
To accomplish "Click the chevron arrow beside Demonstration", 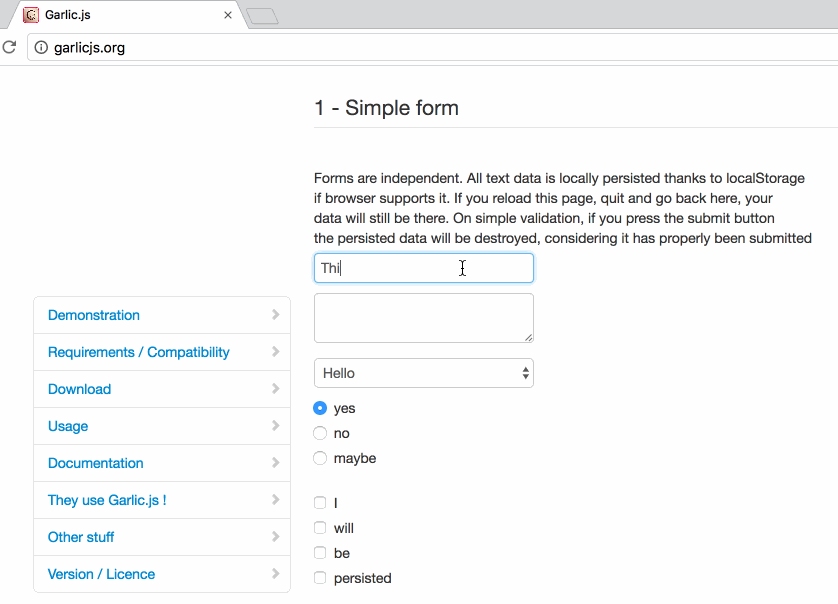I will [275, 314].
